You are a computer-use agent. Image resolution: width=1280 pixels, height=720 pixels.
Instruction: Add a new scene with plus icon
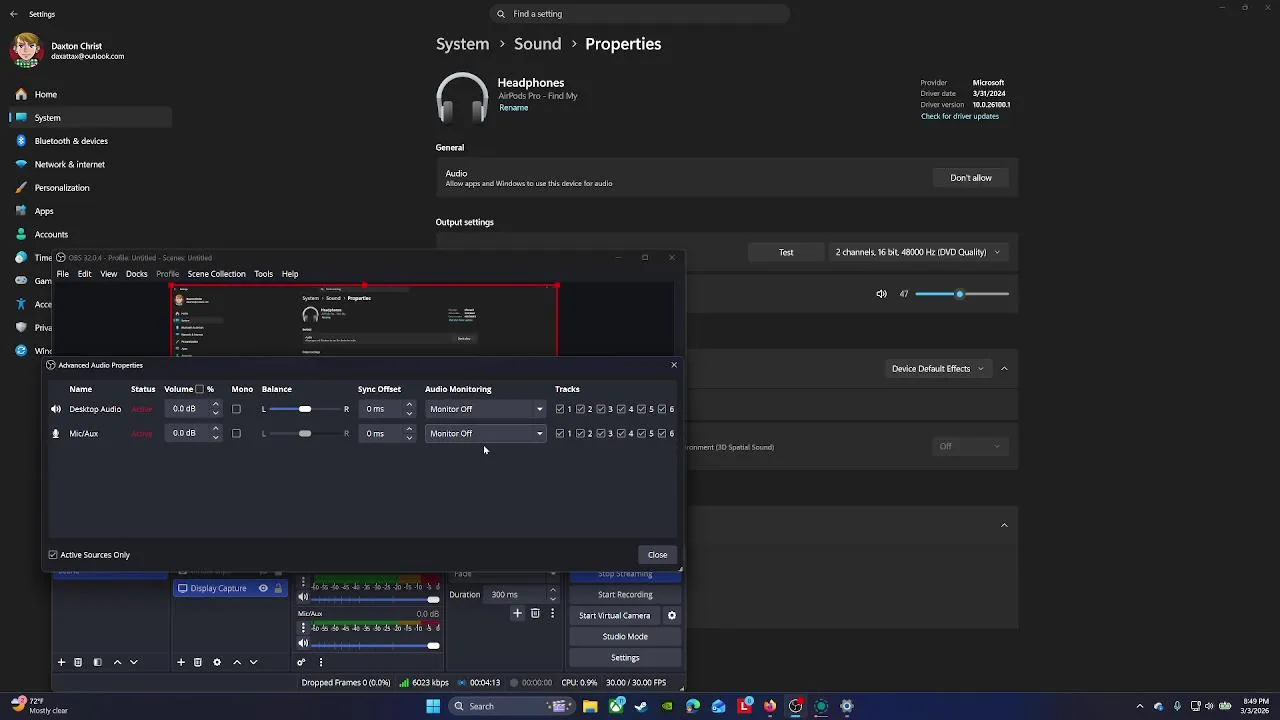61,662
